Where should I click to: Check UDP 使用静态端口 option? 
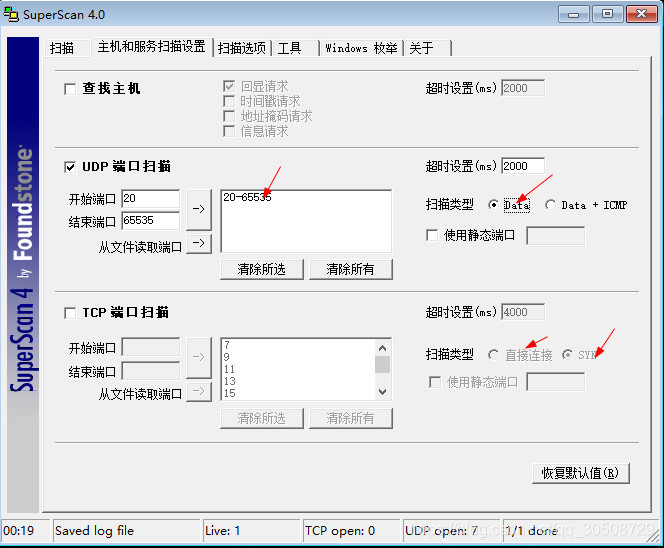[432, 235]
